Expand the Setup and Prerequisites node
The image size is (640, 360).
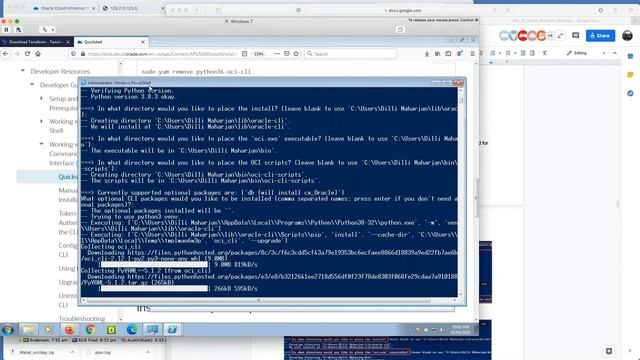(x=42, y=98)
